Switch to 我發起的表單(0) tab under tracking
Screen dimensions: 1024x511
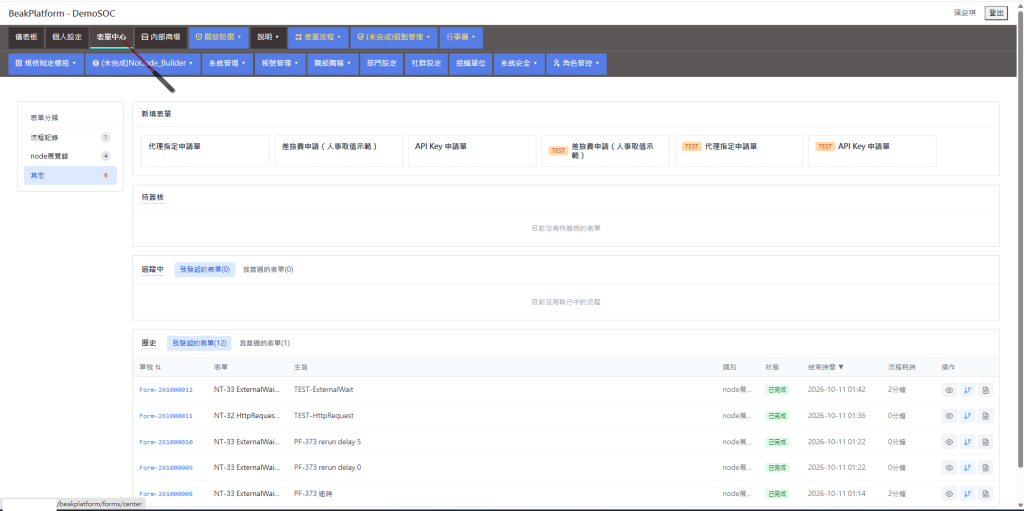coord(204,269)
